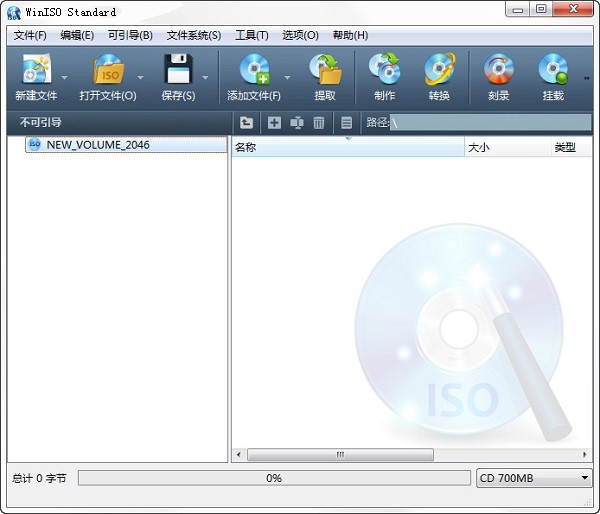Sort by the 名称 column header

click(x=348, y=147)
